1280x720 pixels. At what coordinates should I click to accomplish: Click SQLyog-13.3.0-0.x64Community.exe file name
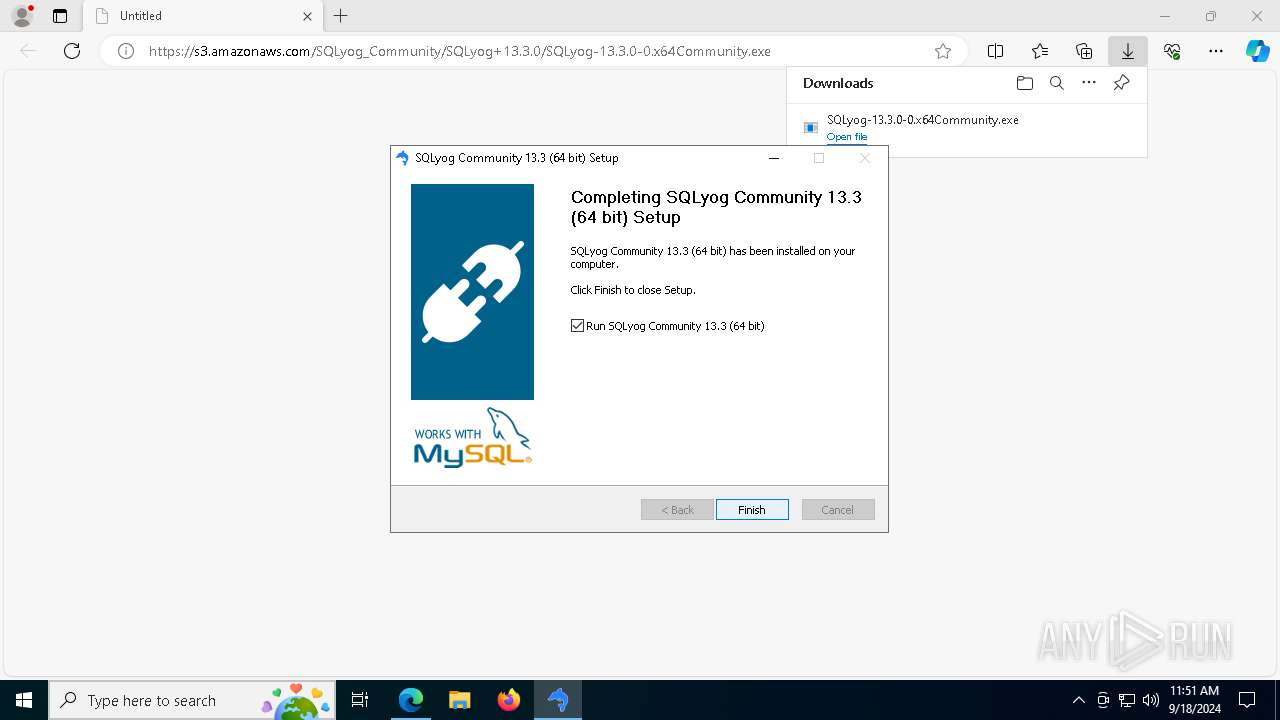922,120
